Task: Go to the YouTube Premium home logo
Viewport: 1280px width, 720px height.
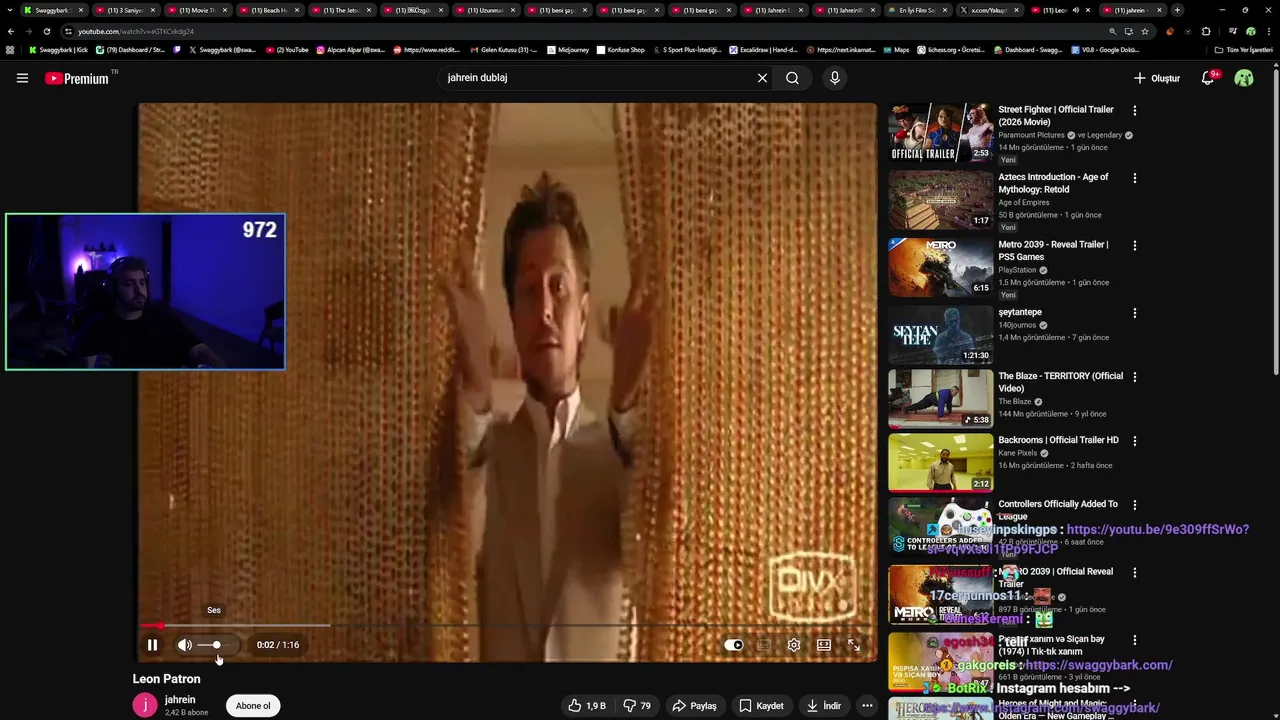Action: pos(78,78)
